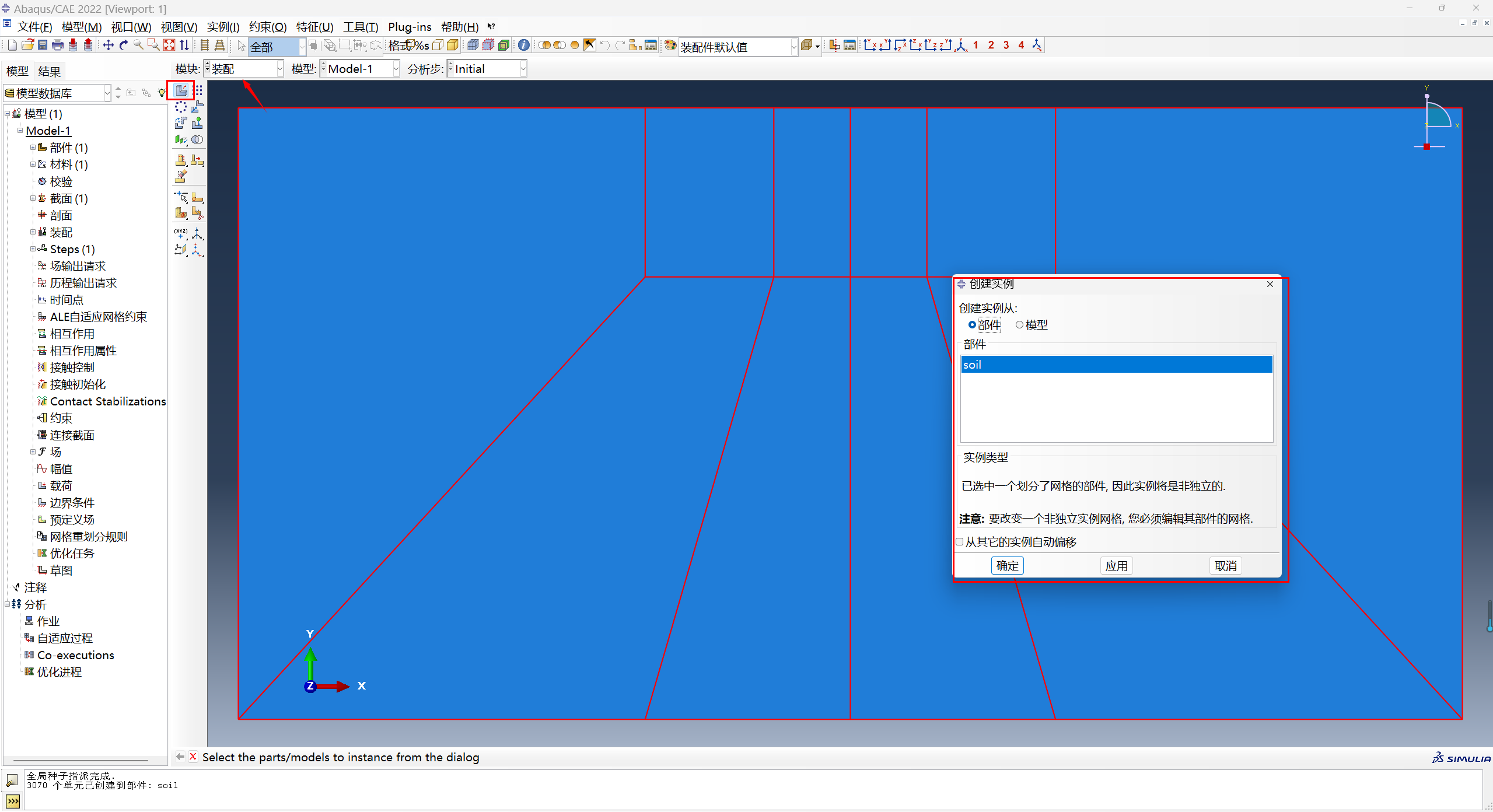Image resolution: width=1493 pixels, height=812 pixels.
Task: Click the command line interface toggle icon
Action: click(x=12, y=801)
